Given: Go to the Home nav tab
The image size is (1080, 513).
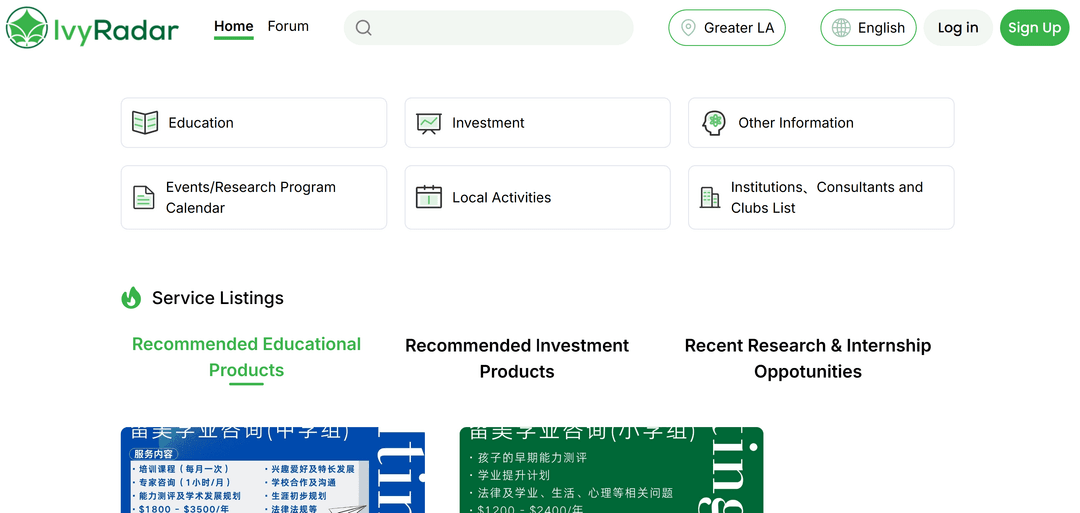Looking at the screenshot, I should (234, 27).
